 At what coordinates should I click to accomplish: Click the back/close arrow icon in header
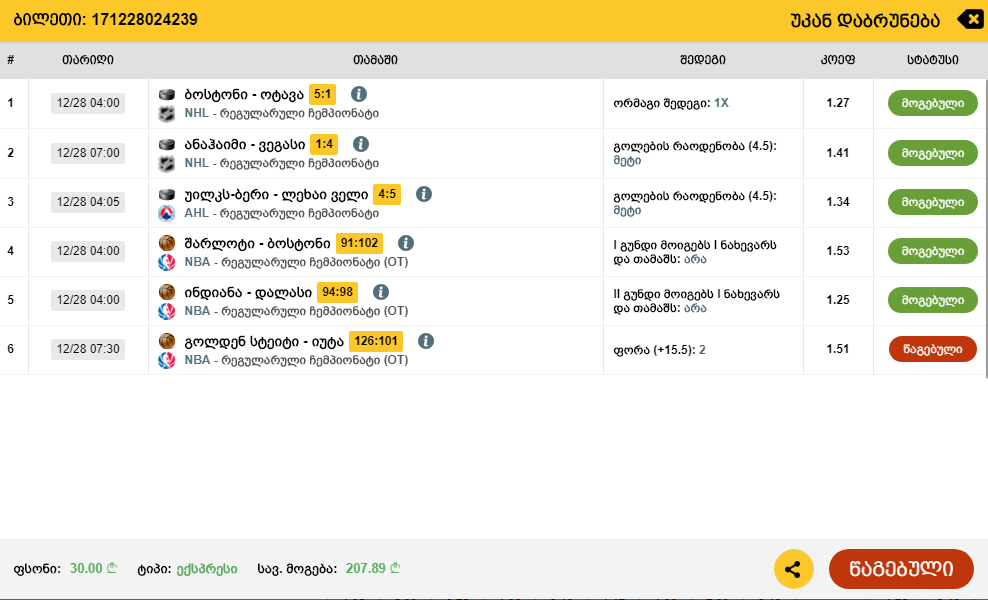tap(969, 20)
